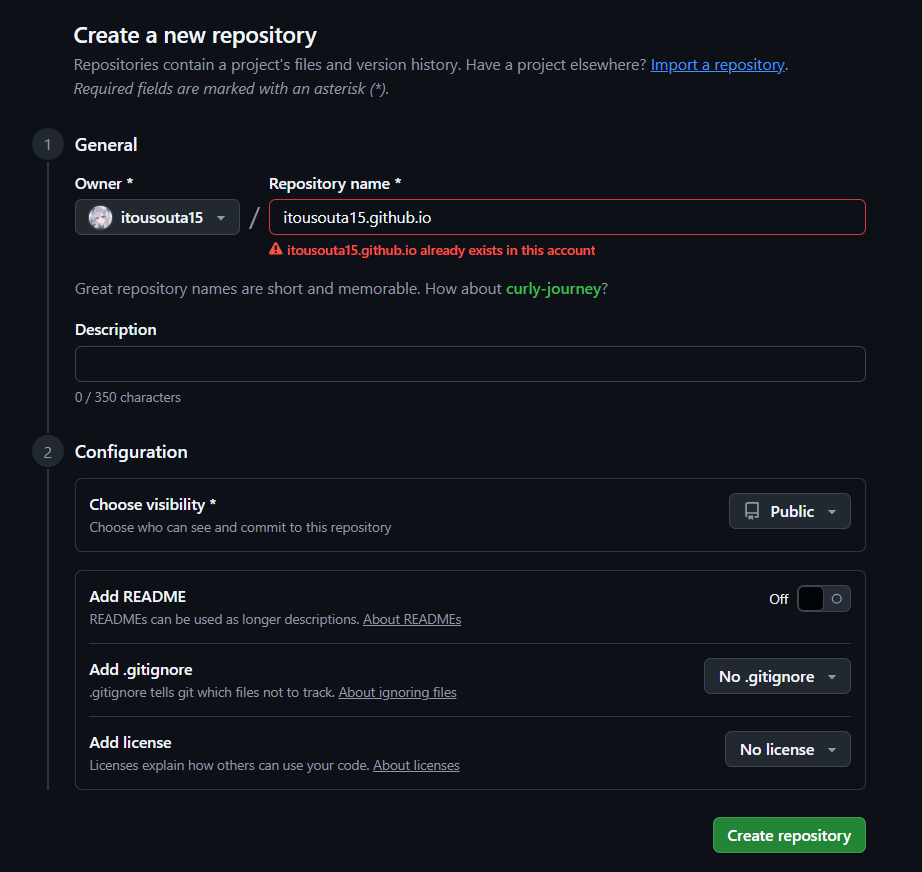The width and height of the screenshot is (922, 872).
Task: Click the Description text field
Action: [x=470, y=364]
